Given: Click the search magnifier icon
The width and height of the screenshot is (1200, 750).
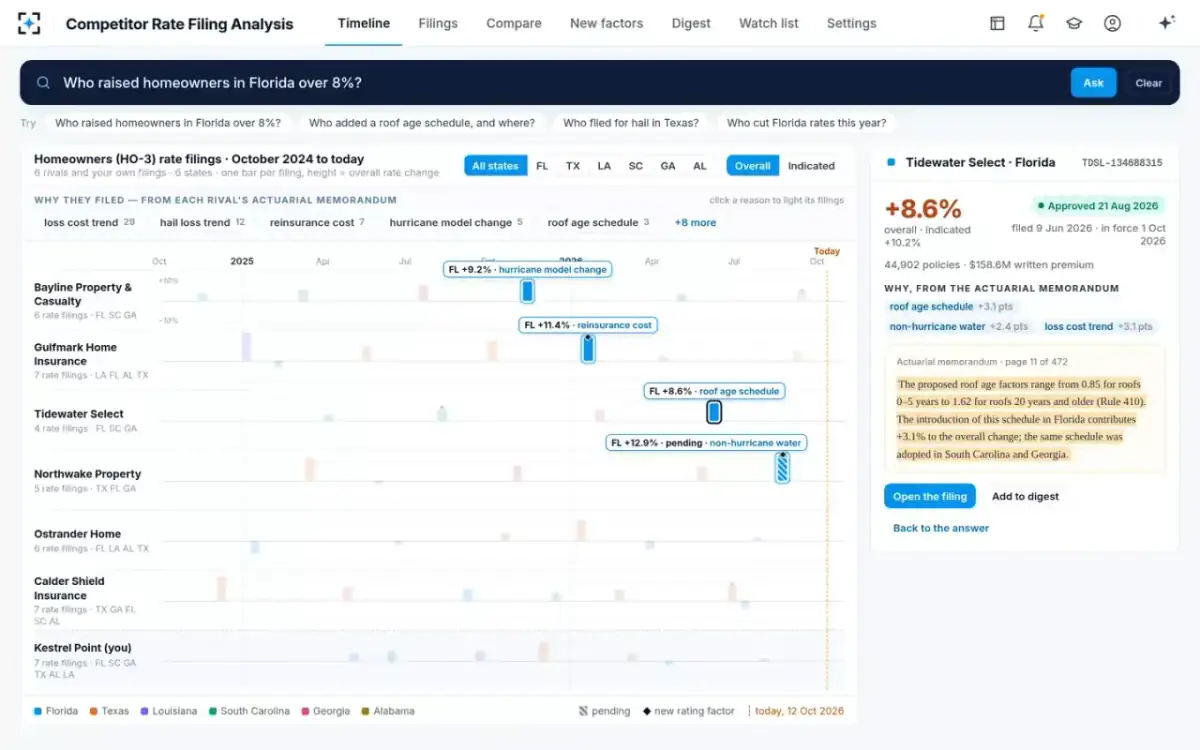Looking at the screenshot, I should pyautogui.click(x=44, y=83).
